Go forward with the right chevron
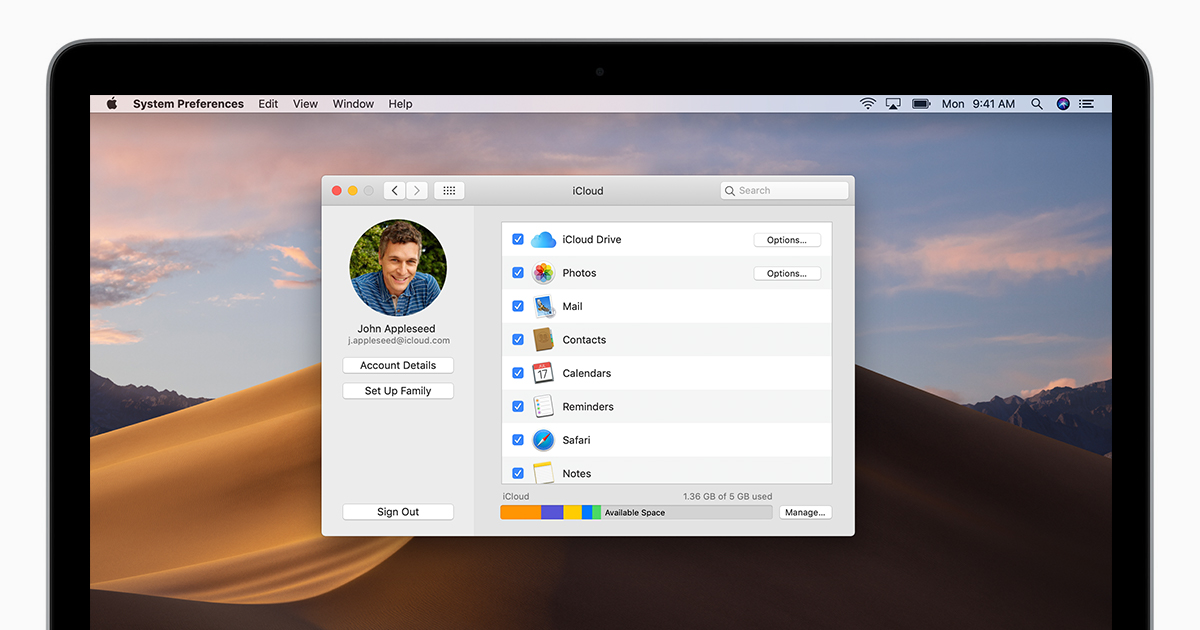Screen dimensions: 1200x630 coord(417,190)
